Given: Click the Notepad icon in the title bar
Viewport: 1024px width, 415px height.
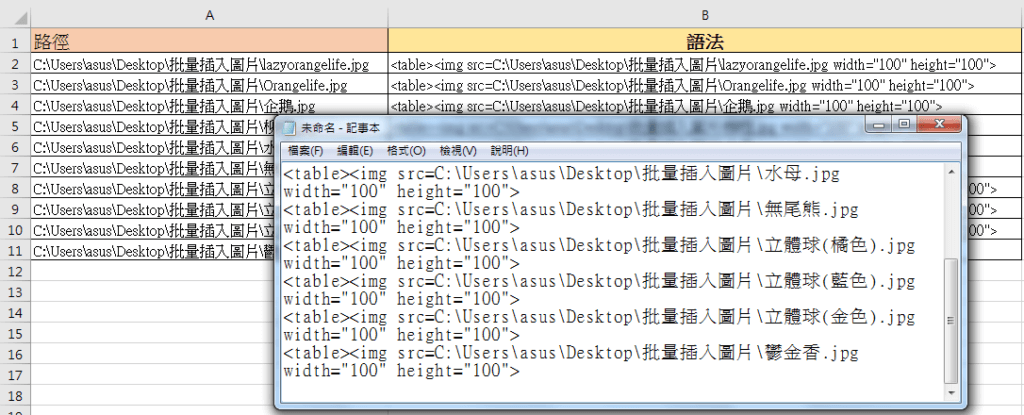Looking at the screenshot, I should [x=289, y=128].
